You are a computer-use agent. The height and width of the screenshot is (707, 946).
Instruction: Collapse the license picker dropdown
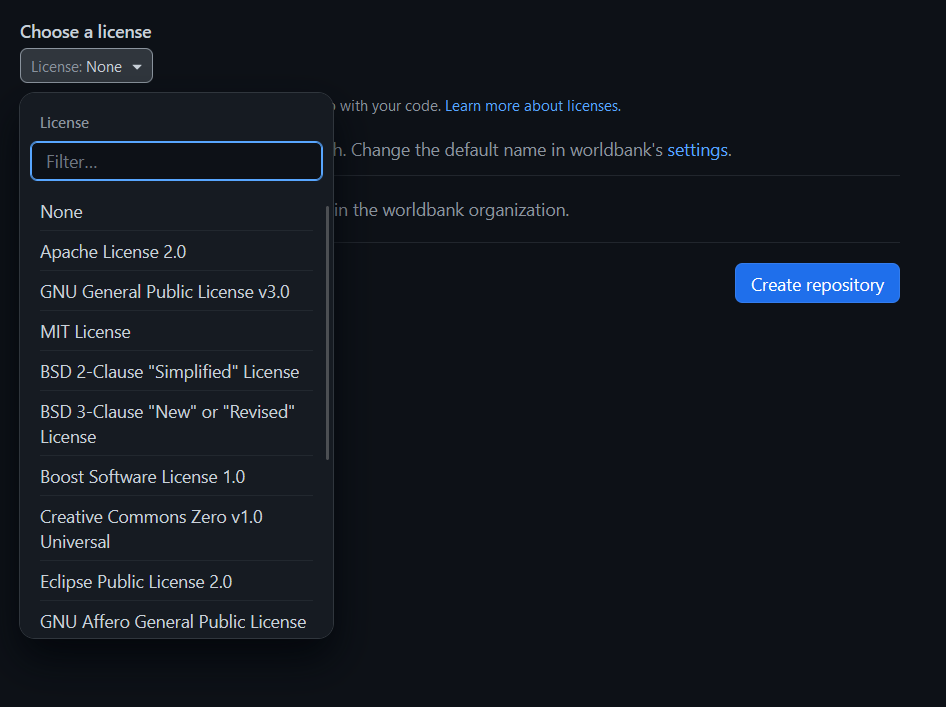(86, 65)
